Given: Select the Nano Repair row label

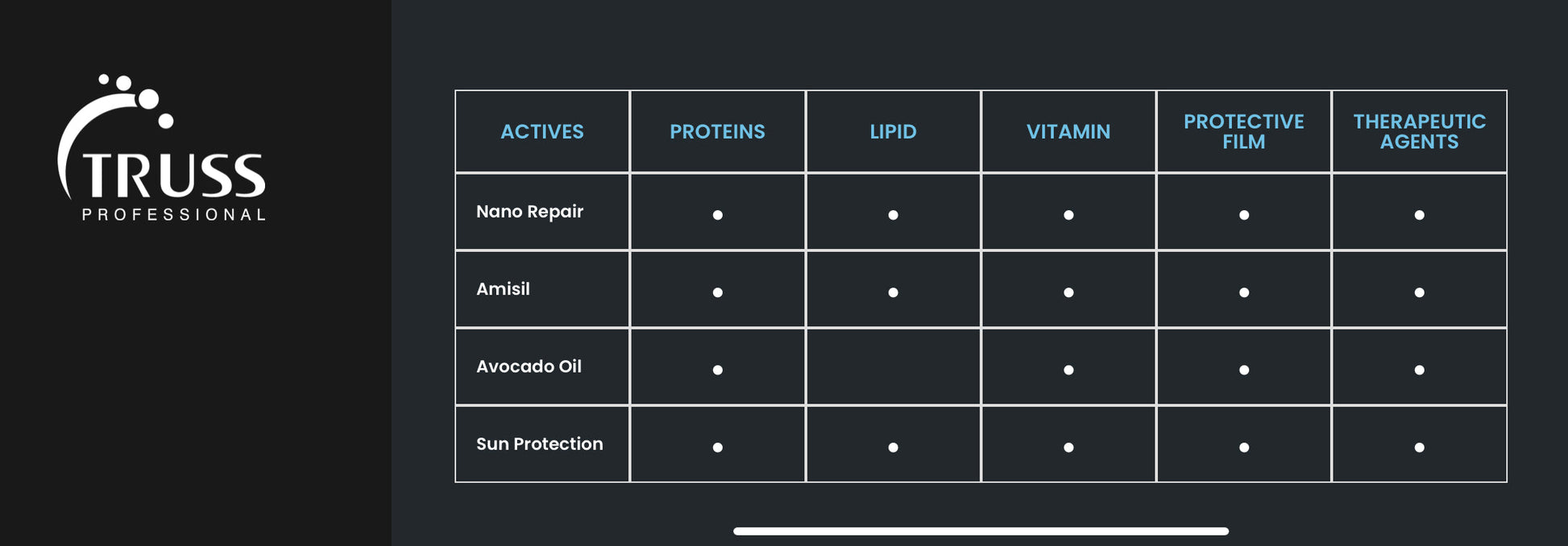Looking at the screenshot, I should click(x=529, y=212).
